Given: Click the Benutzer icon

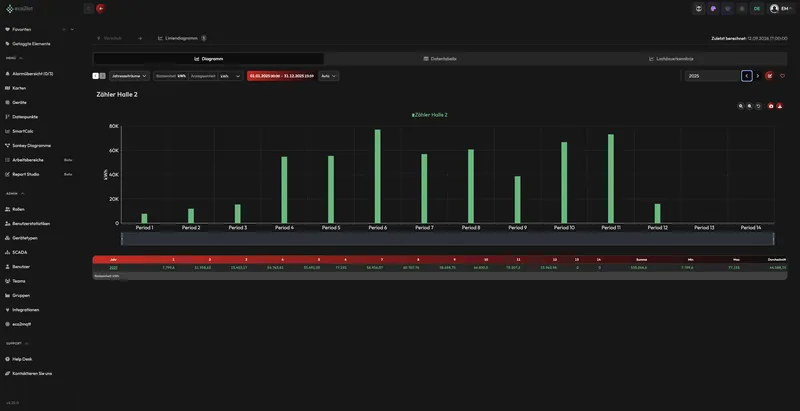Looking at the screenshot, I should (x=8, y=267).
